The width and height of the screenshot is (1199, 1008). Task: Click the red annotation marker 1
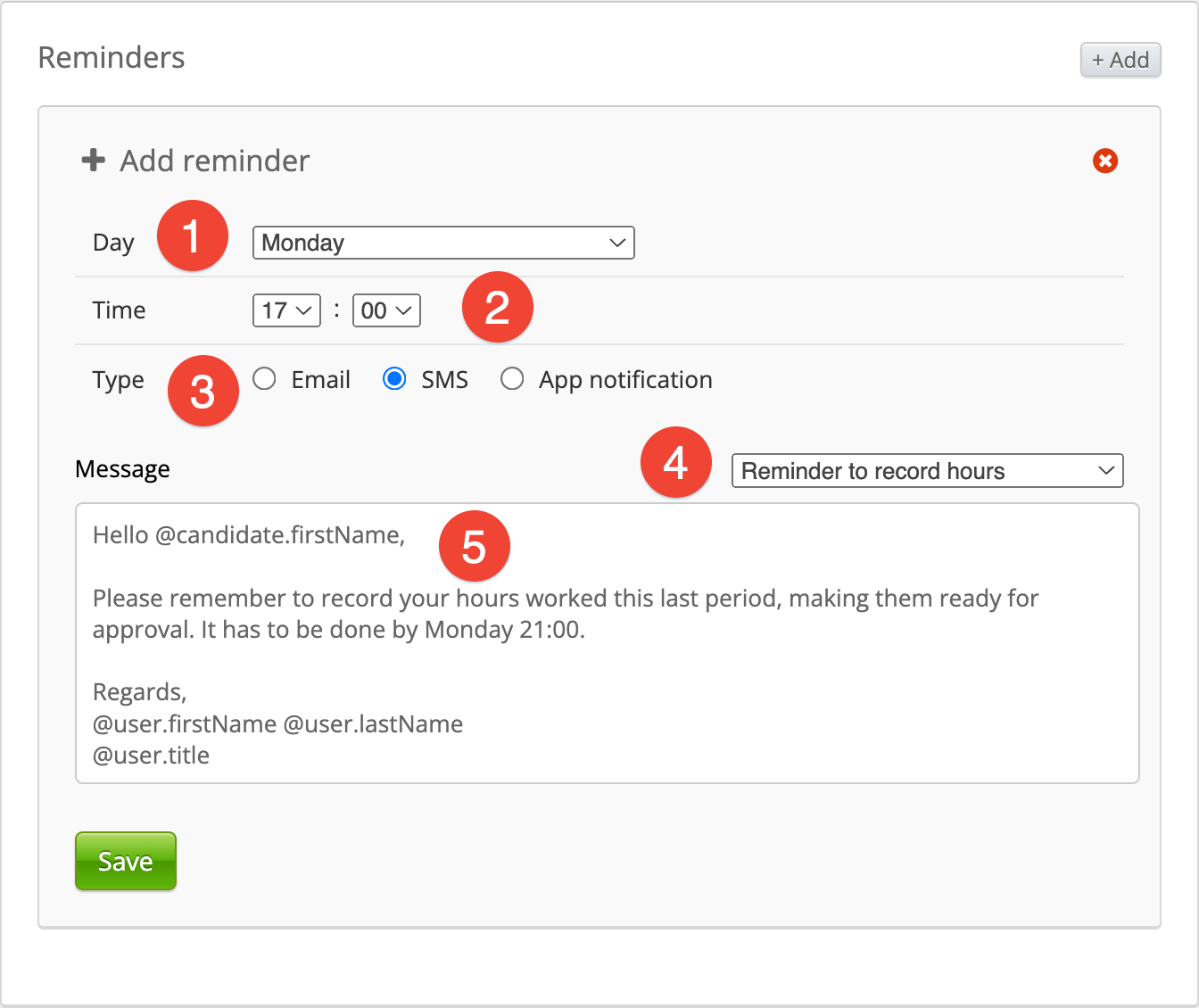[192, 235]
